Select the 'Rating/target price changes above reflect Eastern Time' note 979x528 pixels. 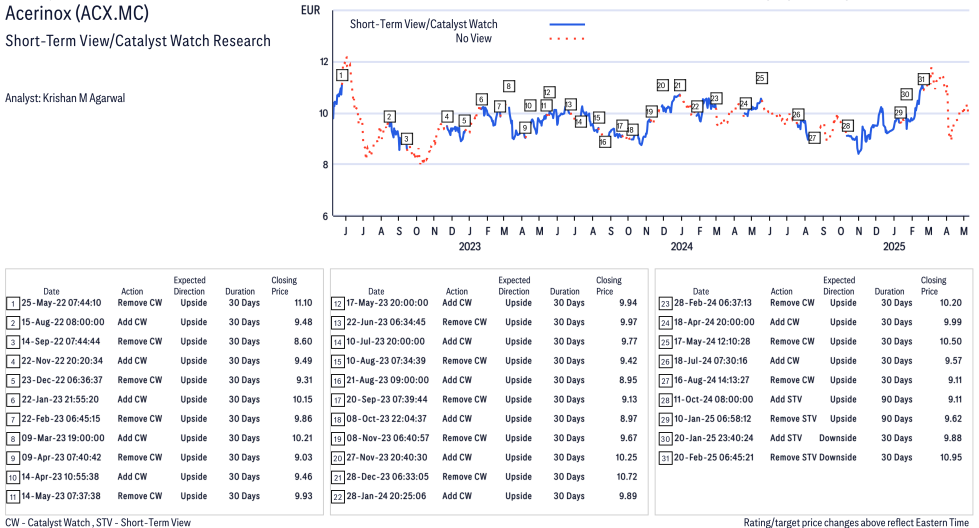[x=856, y=522]
